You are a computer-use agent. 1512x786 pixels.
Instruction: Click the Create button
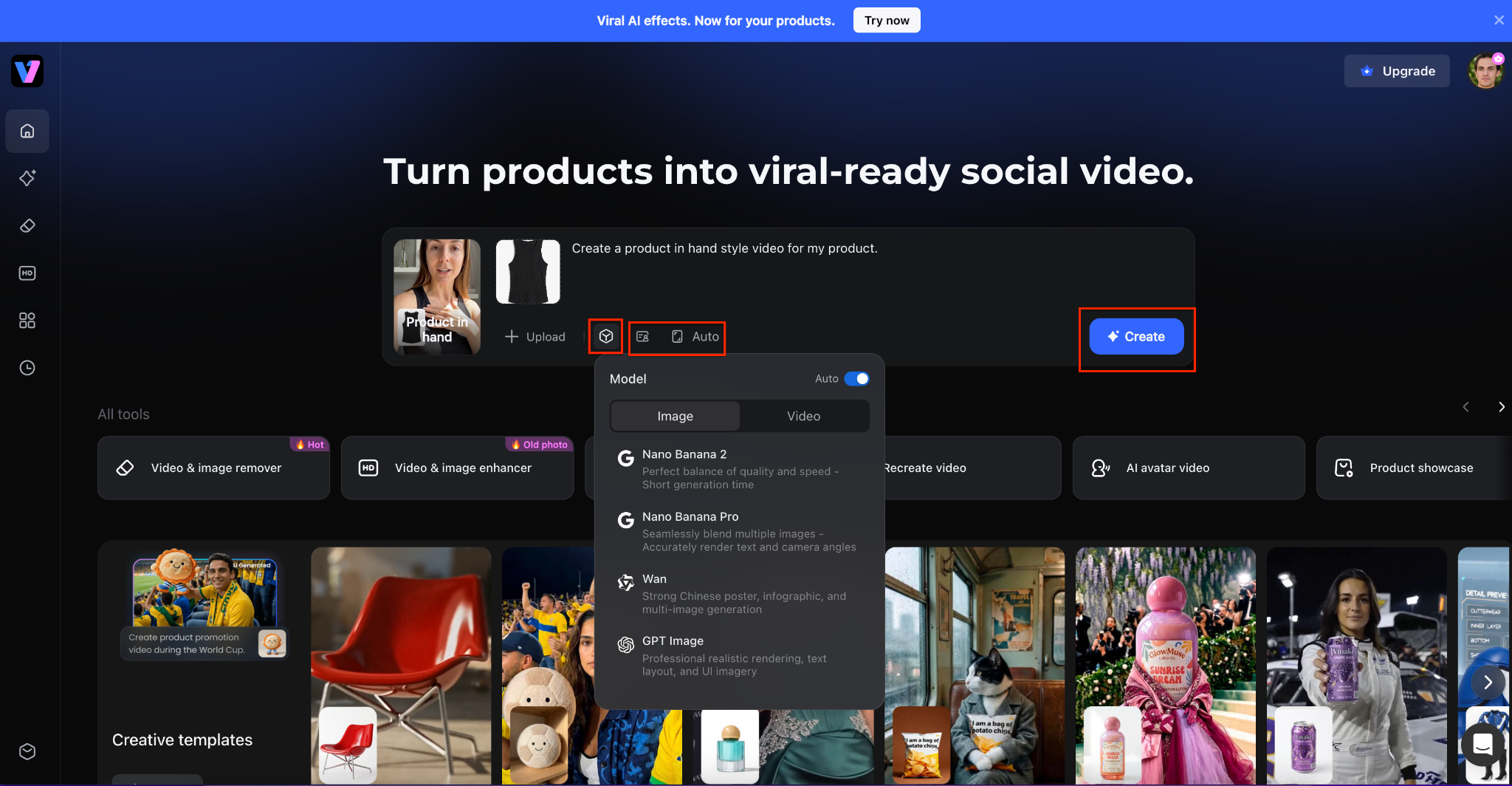coord(1136,336)
